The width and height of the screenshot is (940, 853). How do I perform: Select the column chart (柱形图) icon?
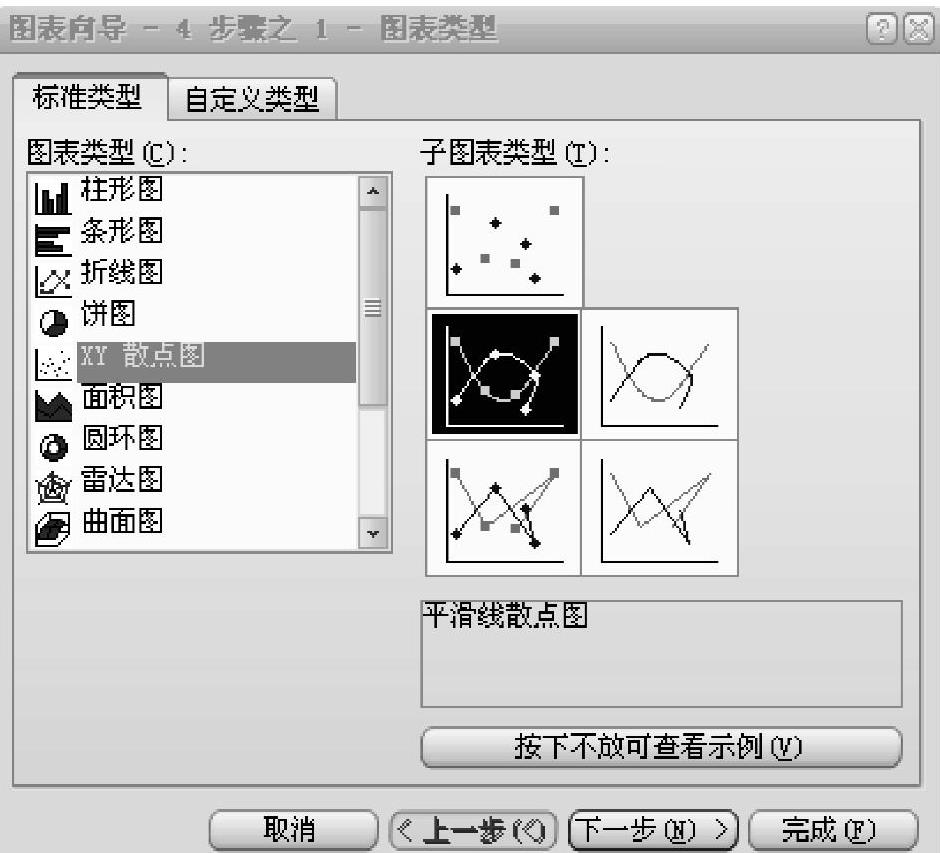[x=53, y=198]
